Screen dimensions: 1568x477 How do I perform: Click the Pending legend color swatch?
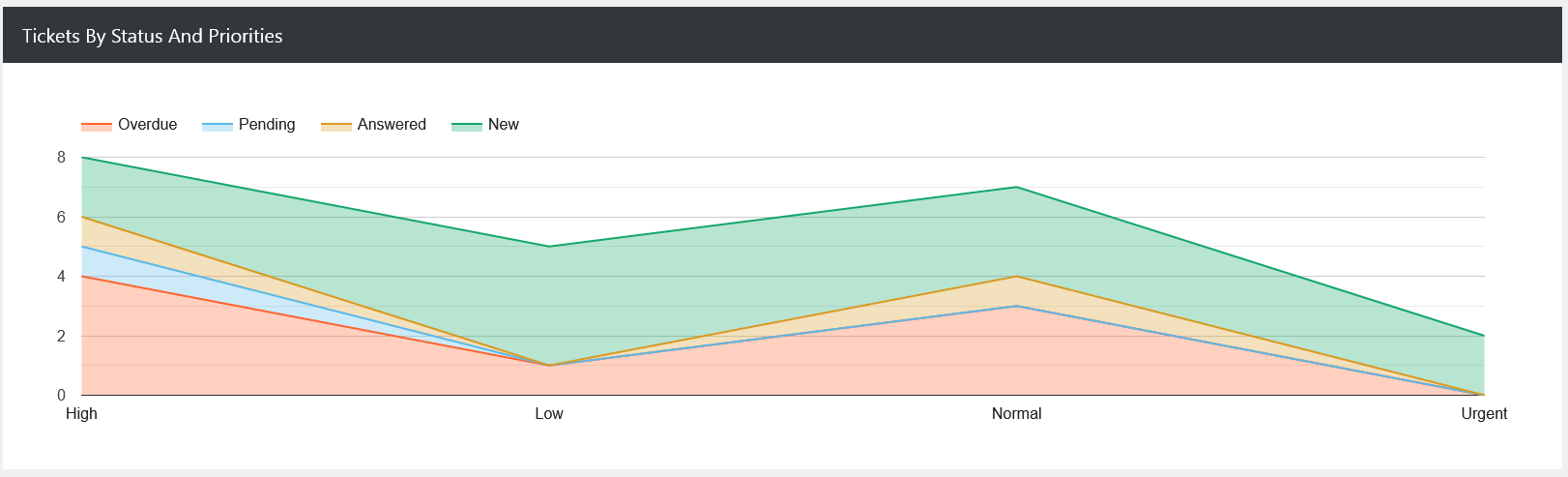pyautogui.click(x=218, y=126)
